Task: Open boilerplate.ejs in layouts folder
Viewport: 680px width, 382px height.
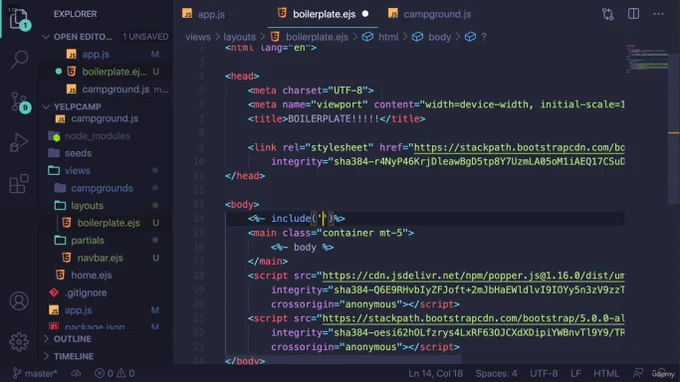Action: [x=108, y=223]
